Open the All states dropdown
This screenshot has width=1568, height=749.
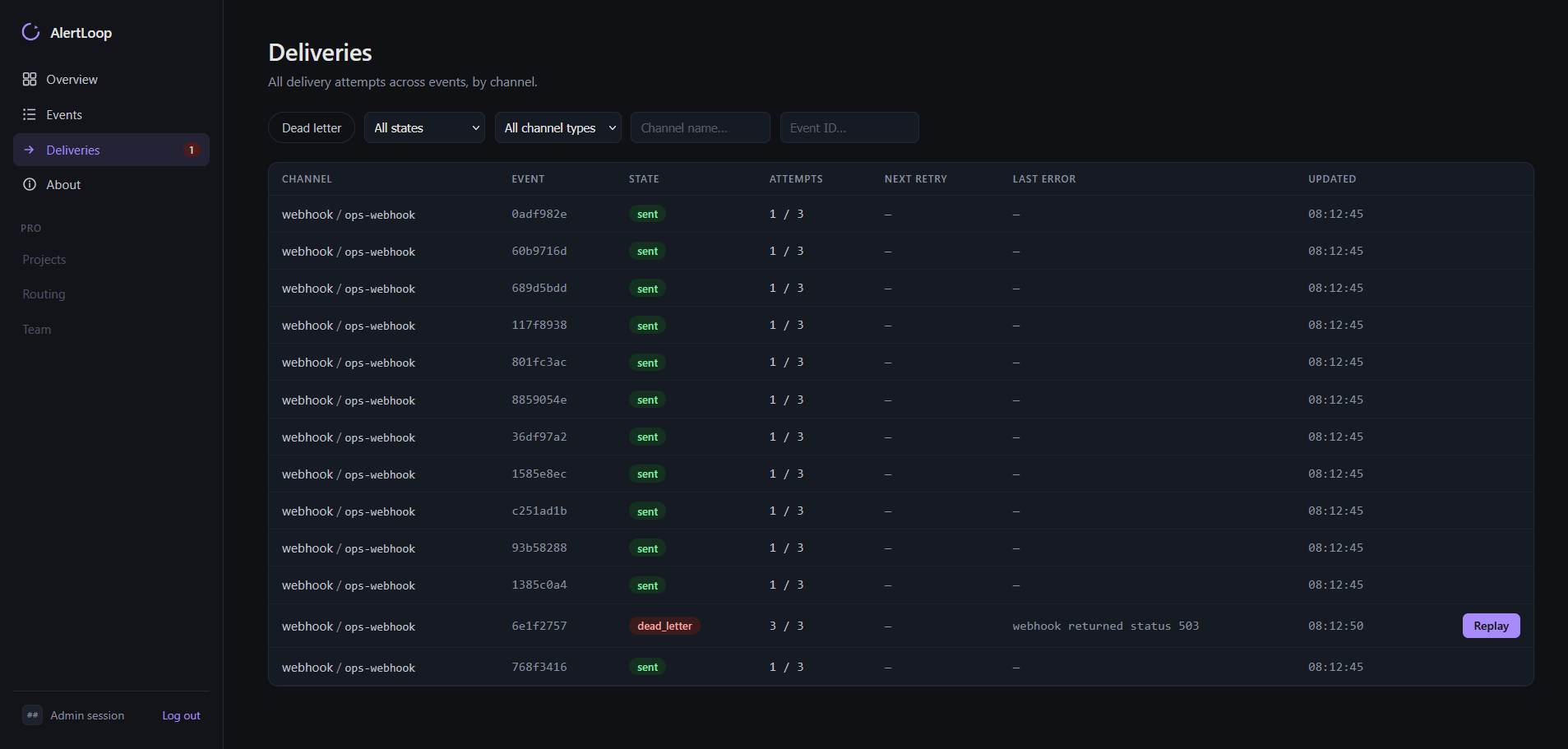425,127
